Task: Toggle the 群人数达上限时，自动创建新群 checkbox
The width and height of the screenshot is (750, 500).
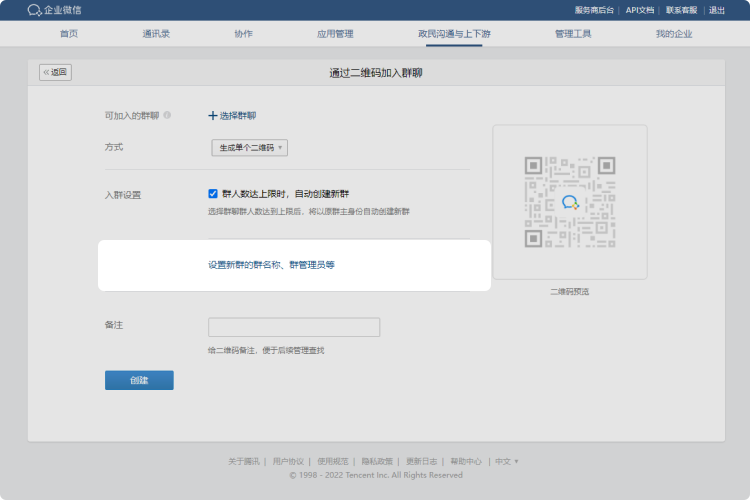Action: [213, 193]
